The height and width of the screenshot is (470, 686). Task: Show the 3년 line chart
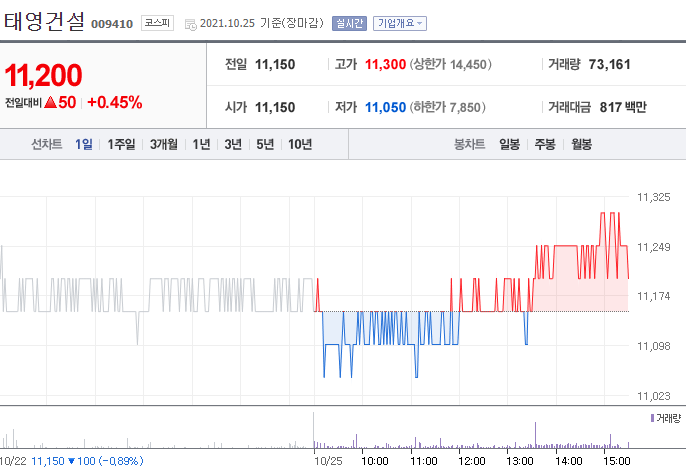click(233, 144)
